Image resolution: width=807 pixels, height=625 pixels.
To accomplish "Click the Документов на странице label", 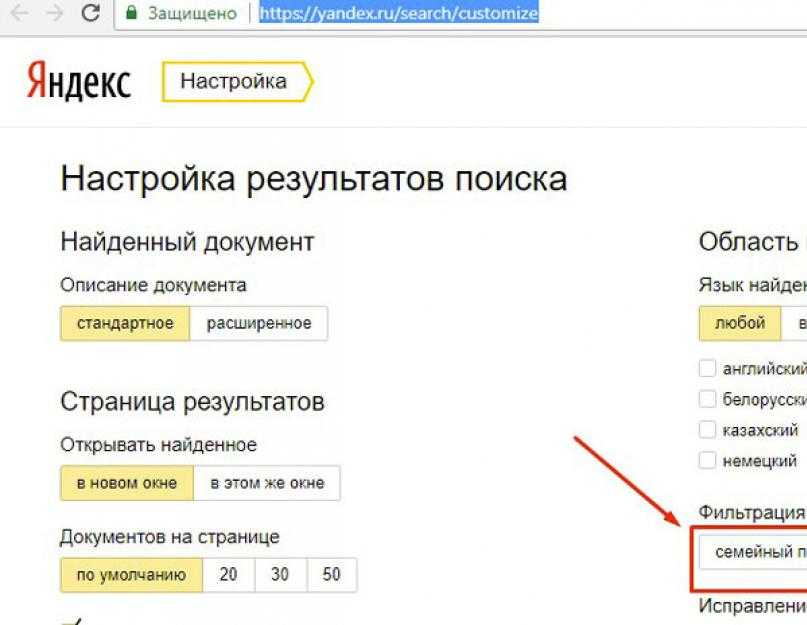I will pos(170,537).
